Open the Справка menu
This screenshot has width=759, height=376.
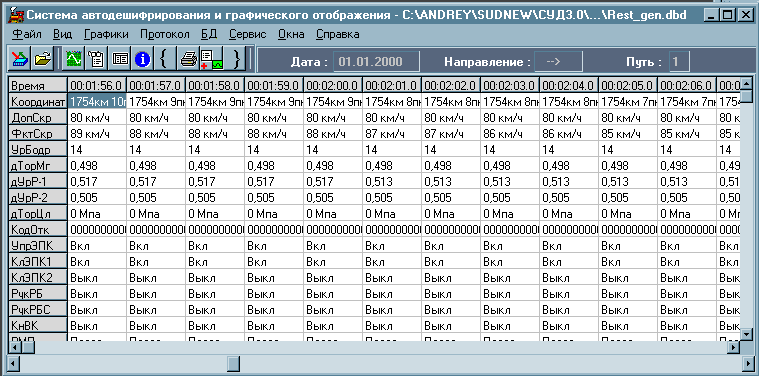(337, 34)
